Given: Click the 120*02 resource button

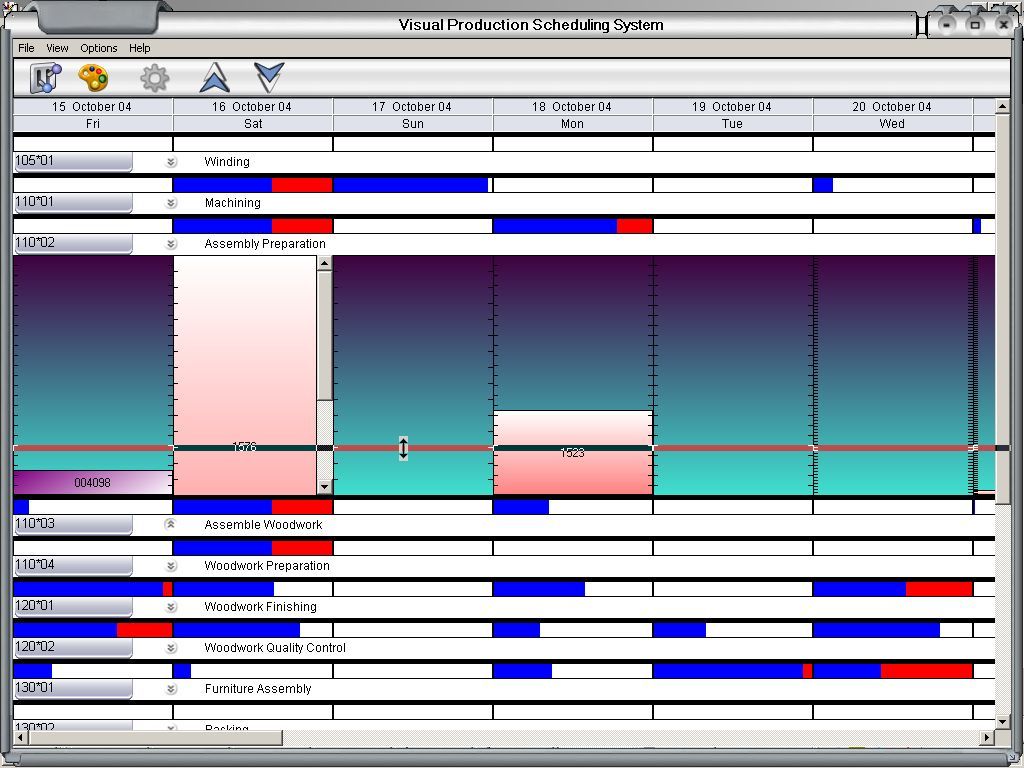Looking at the screenshot, I should pos(72,648).
